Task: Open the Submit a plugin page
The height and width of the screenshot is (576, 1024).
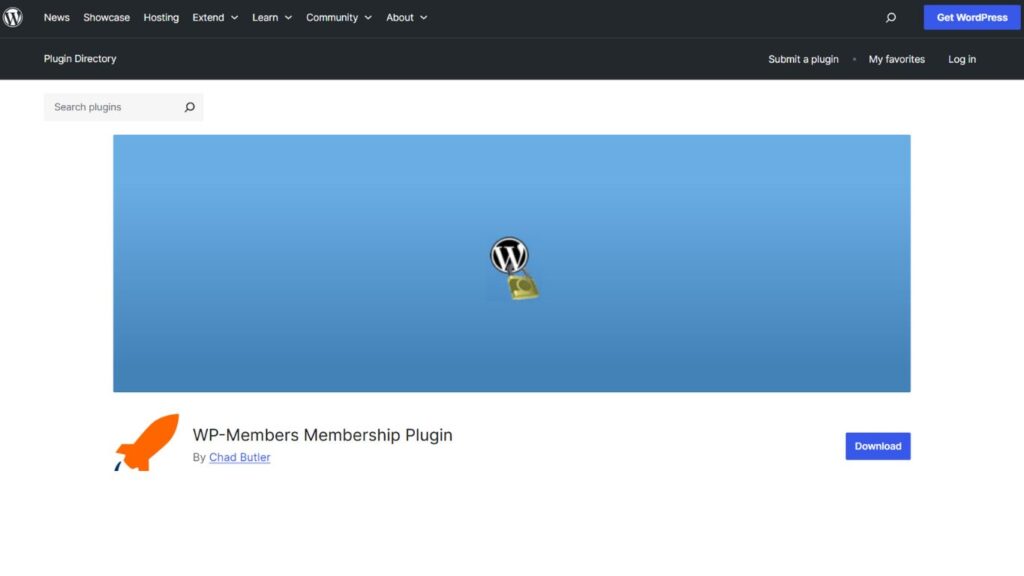Action: click(x=803, y=59)
